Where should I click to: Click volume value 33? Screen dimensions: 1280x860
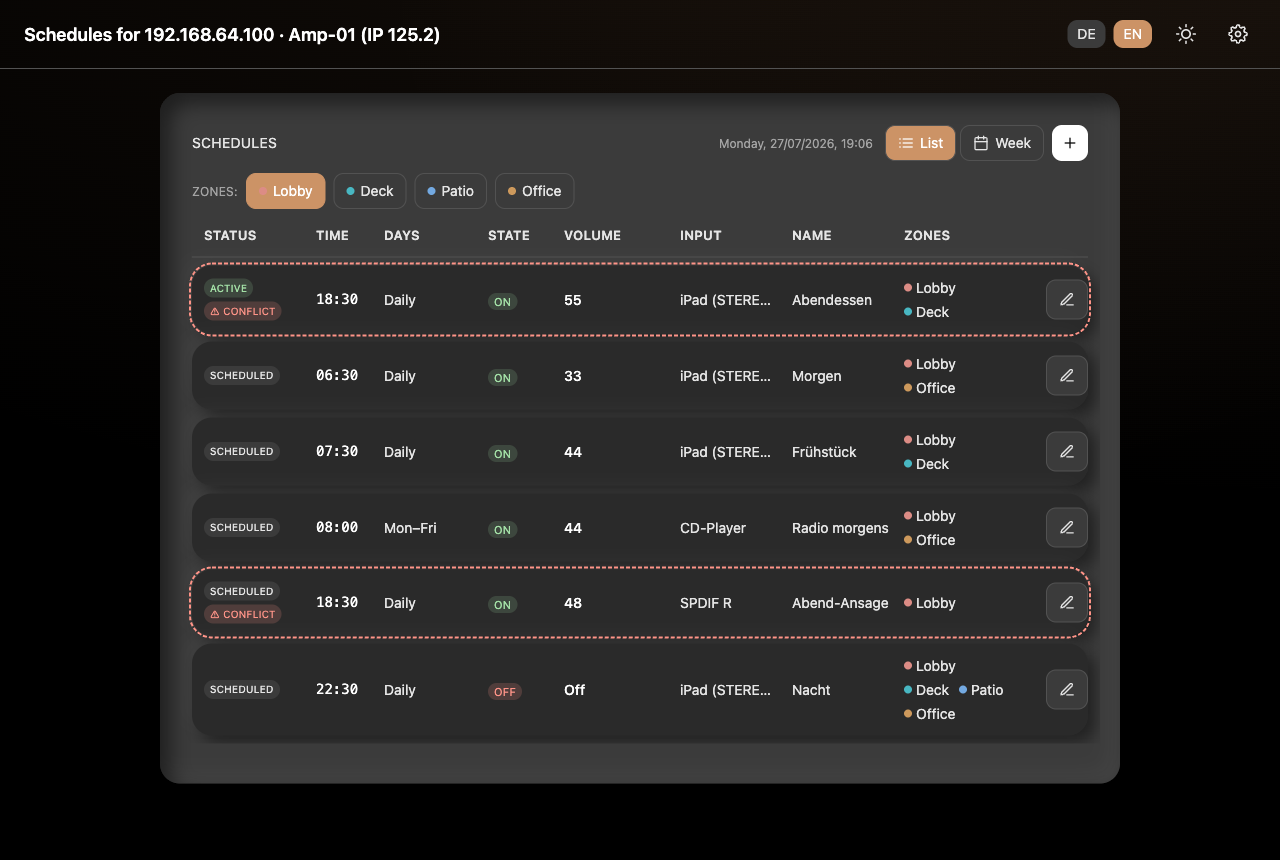573,376
